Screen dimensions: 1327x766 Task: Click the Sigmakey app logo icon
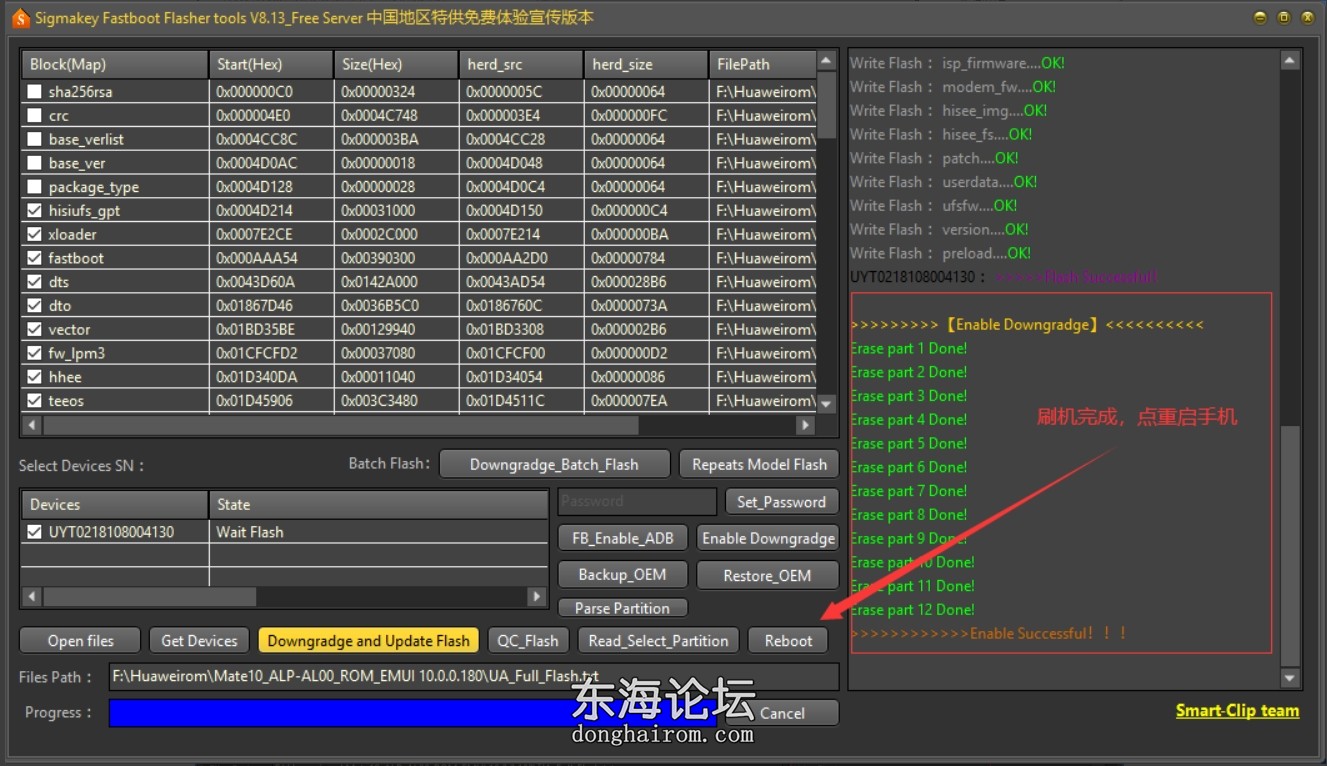click(20, 18)
